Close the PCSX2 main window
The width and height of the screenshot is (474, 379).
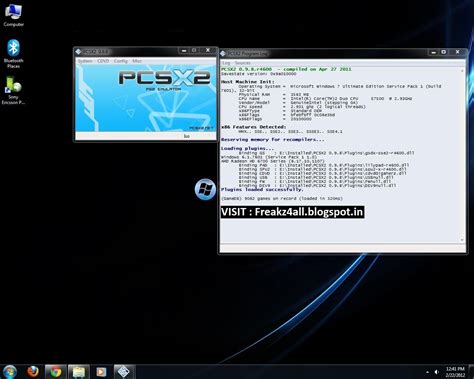[x=208, y=51]
